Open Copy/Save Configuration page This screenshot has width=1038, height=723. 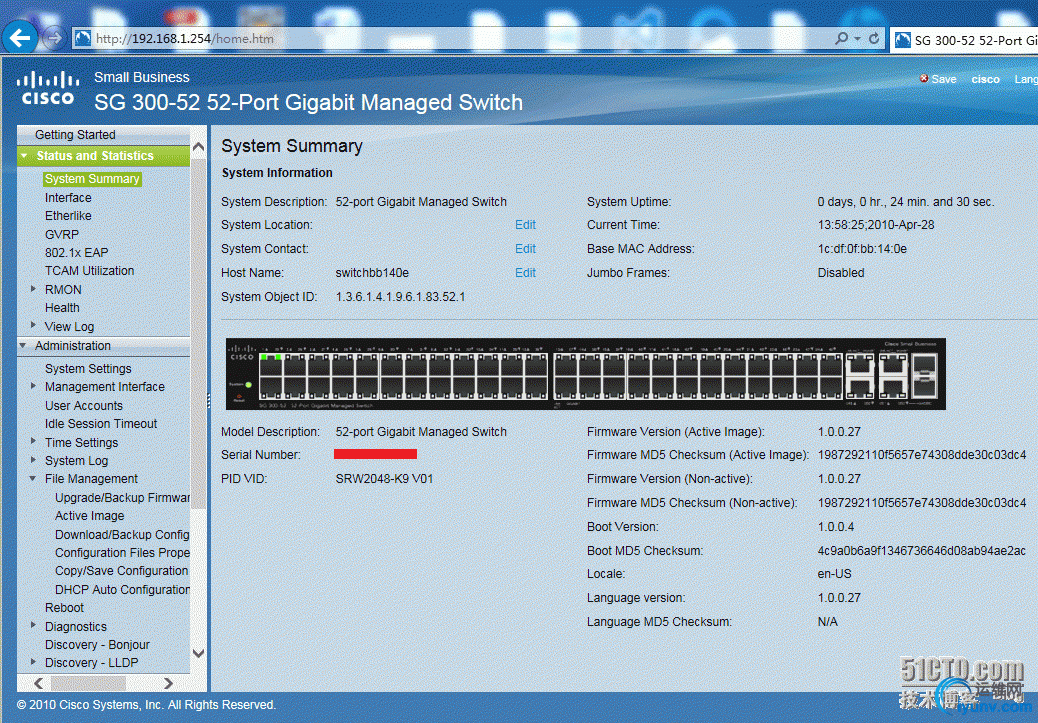point(122,571)
